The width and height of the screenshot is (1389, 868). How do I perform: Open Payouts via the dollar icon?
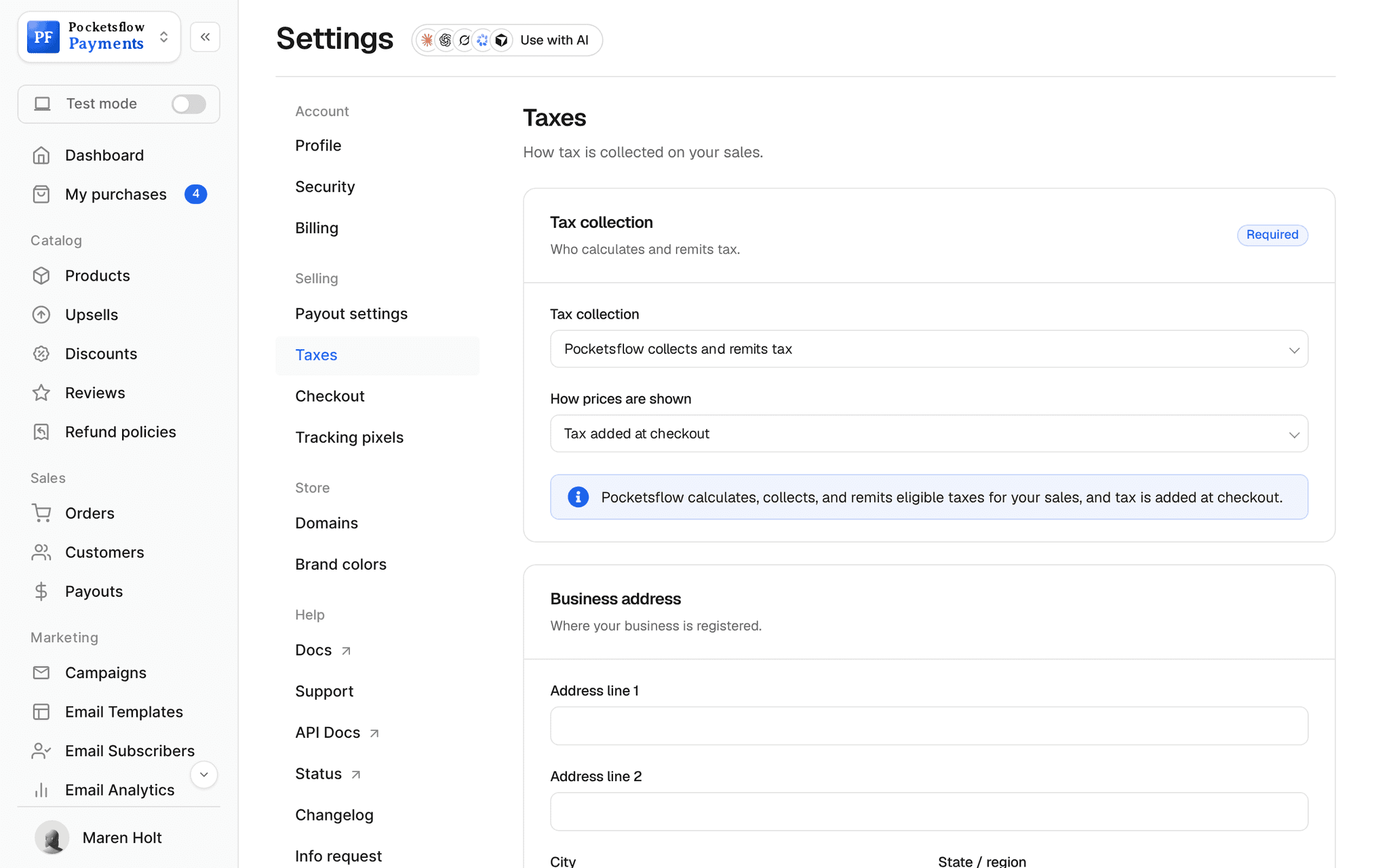(41, 591)
